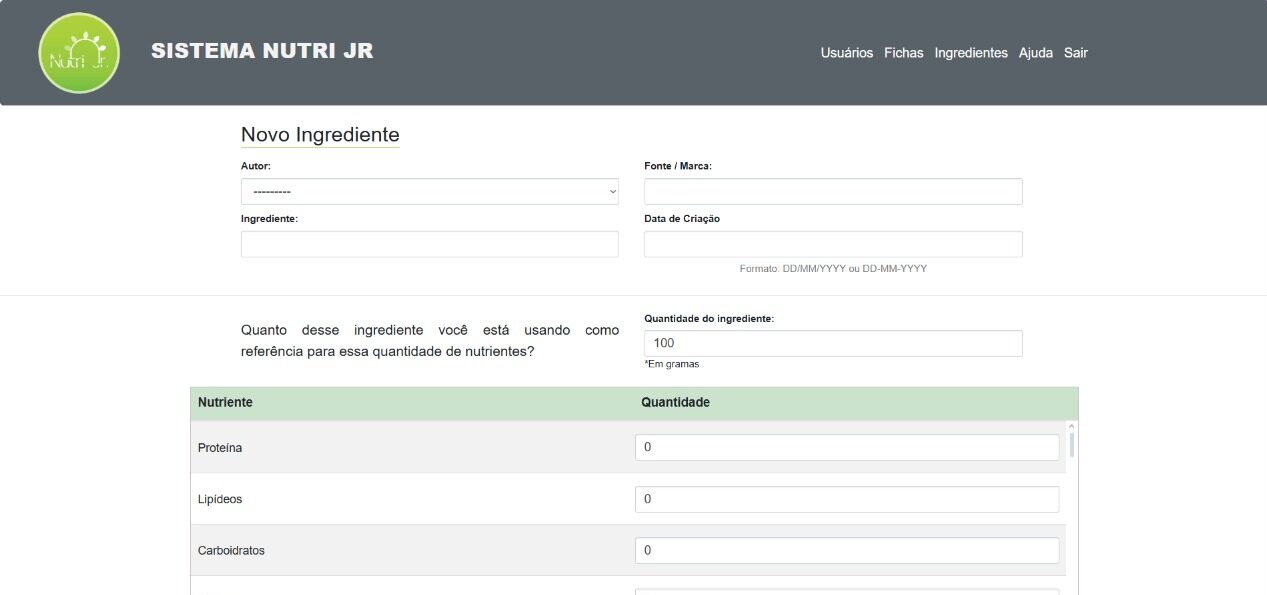Click the Lipídeos quantity input

[846, 499]
